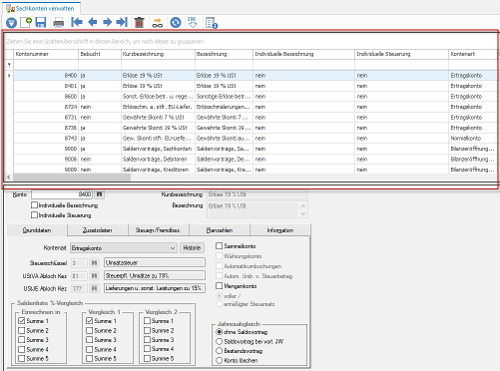Screen dimensions: 500x371
Task: Open the Information tab
Action: pyautogui.click(x=280, y=230)
